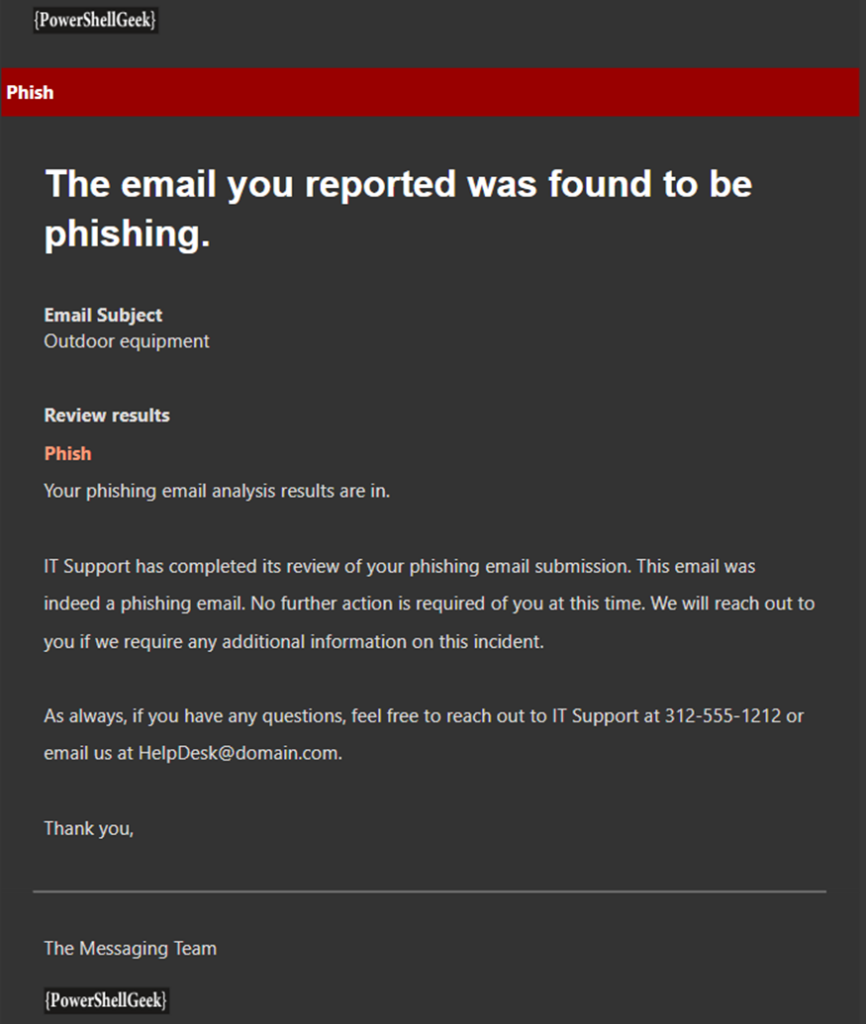Click the PowerShellGeek logo in footer

click(106, 1000)
